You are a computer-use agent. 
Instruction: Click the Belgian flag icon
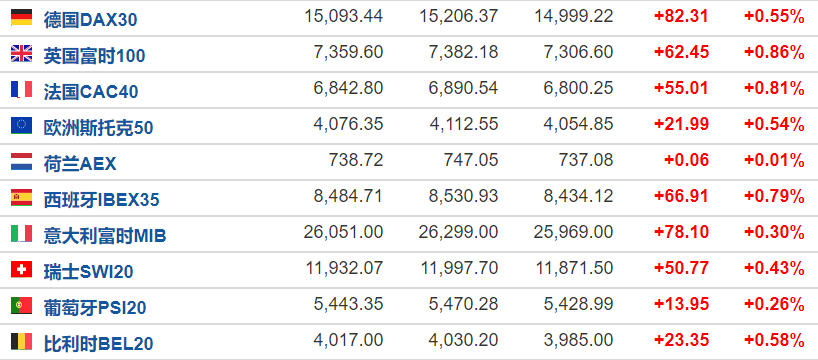point(21,341)
